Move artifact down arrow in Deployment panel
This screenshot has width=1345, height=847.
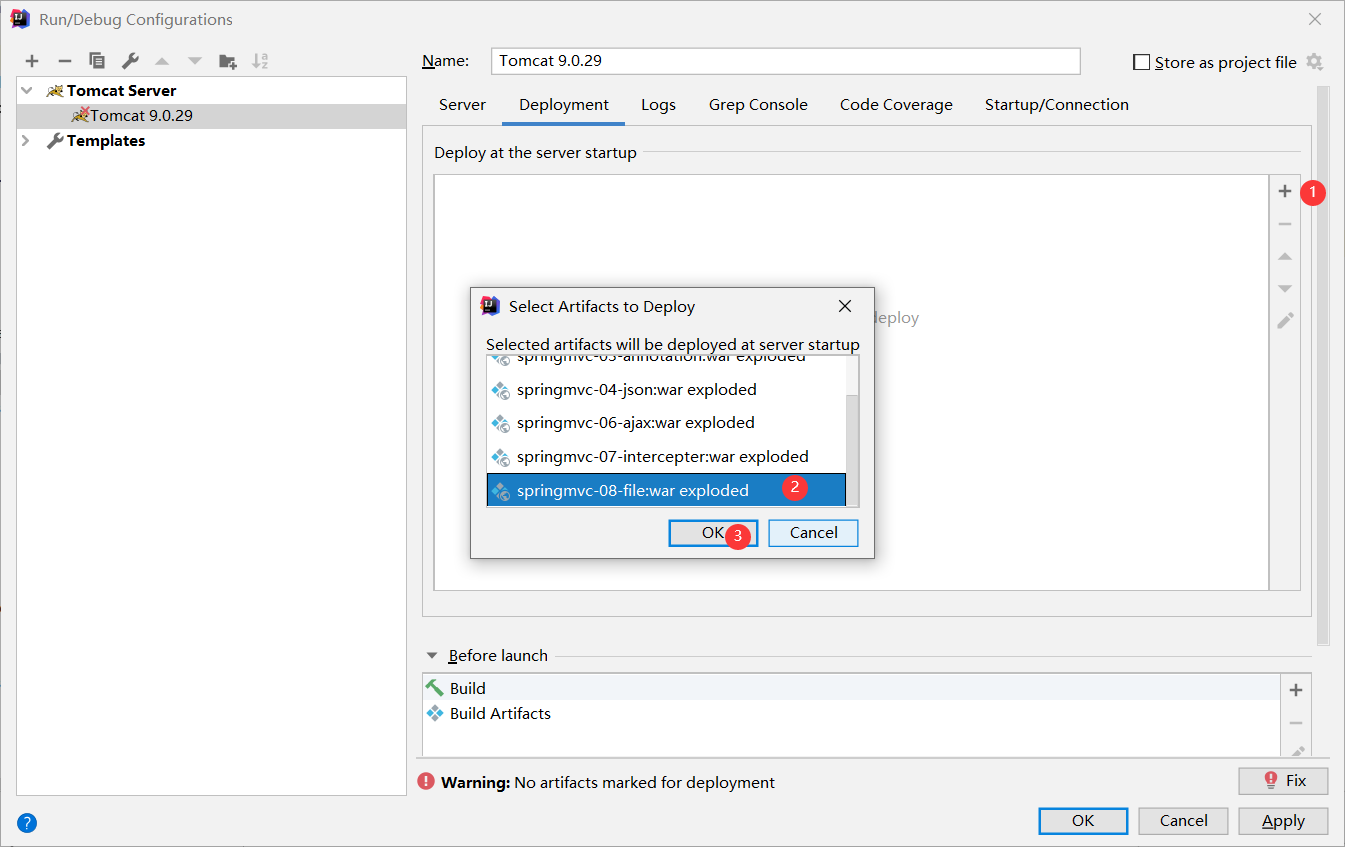1285,289
